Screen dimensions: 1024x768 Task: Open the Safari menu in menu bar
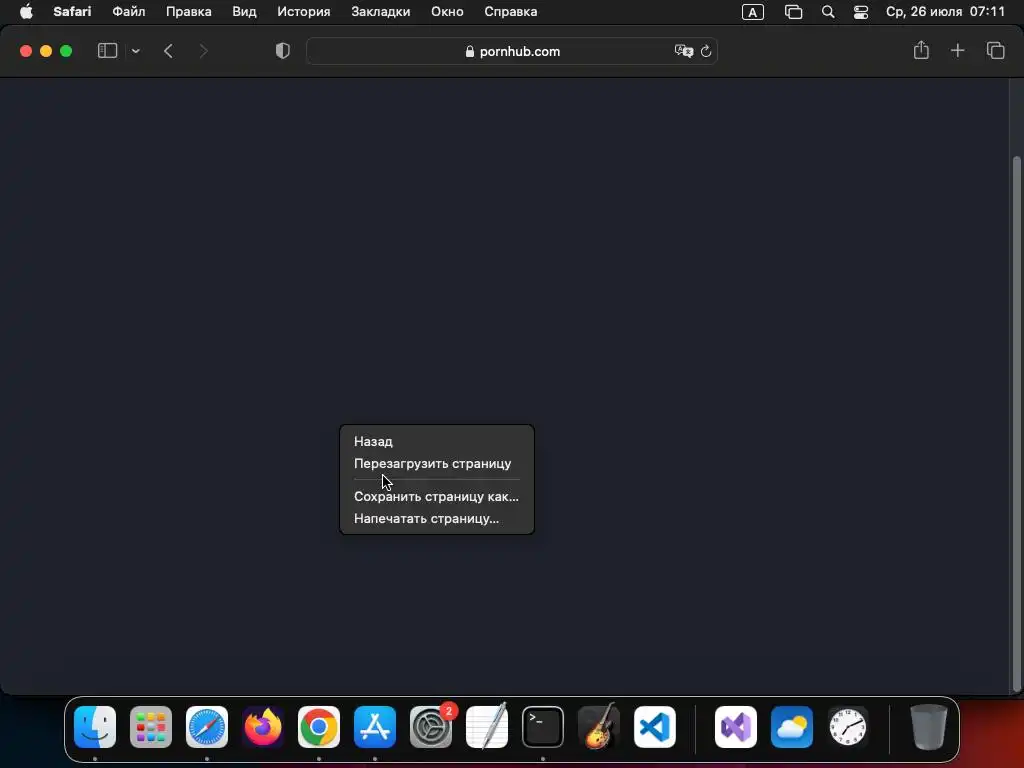(72, 12)
